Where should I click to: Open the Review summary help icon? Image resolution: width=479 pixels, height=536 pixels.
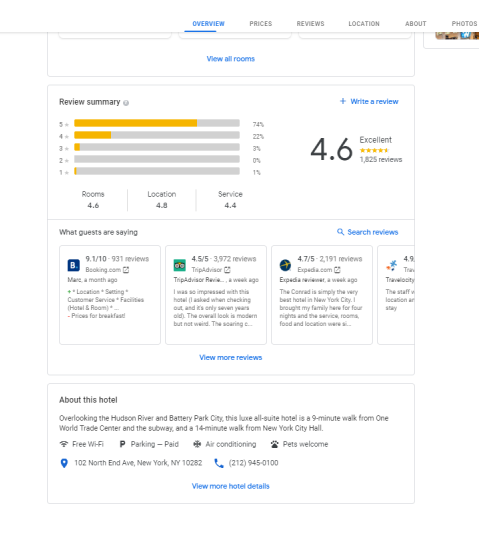coord(126,103)
